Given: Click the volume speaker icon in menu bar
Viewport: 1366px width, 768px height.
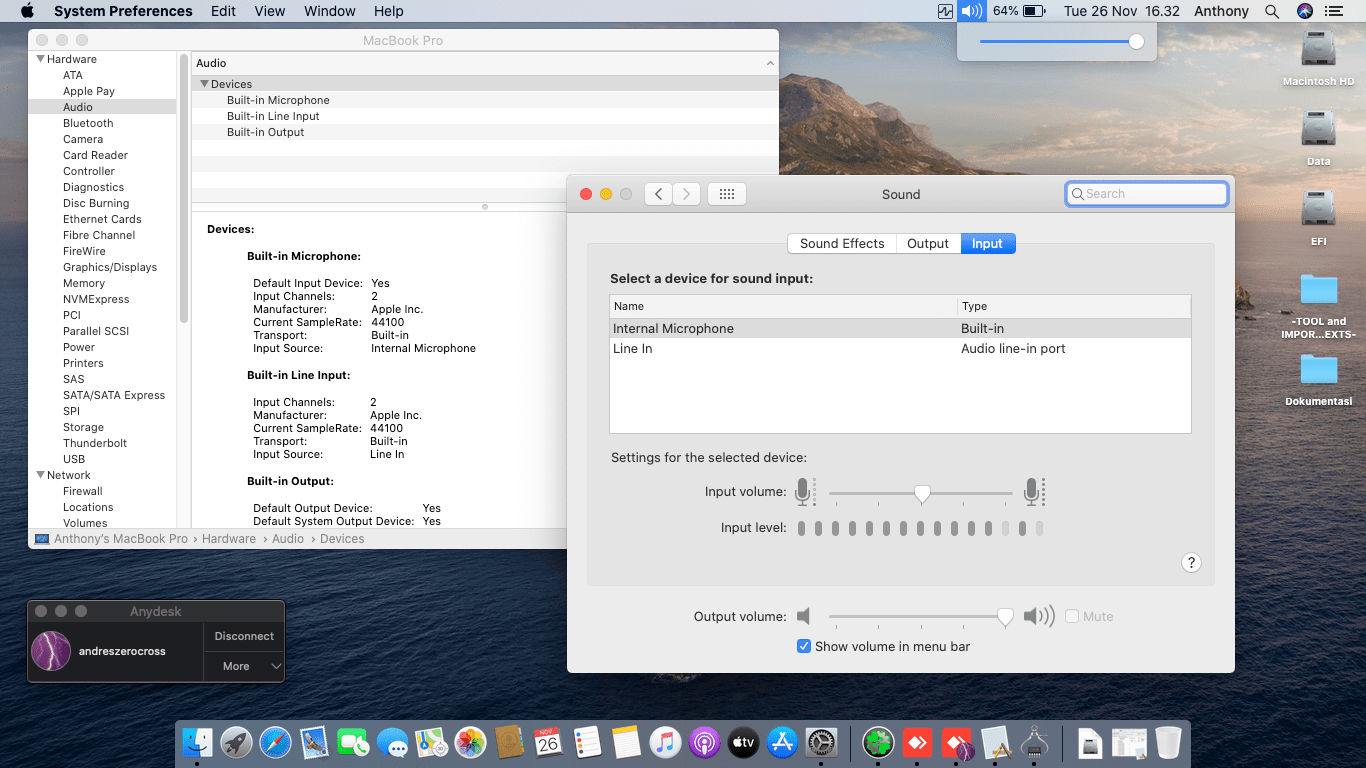Looking at the screenshot, I should click(x=970, y=11).
